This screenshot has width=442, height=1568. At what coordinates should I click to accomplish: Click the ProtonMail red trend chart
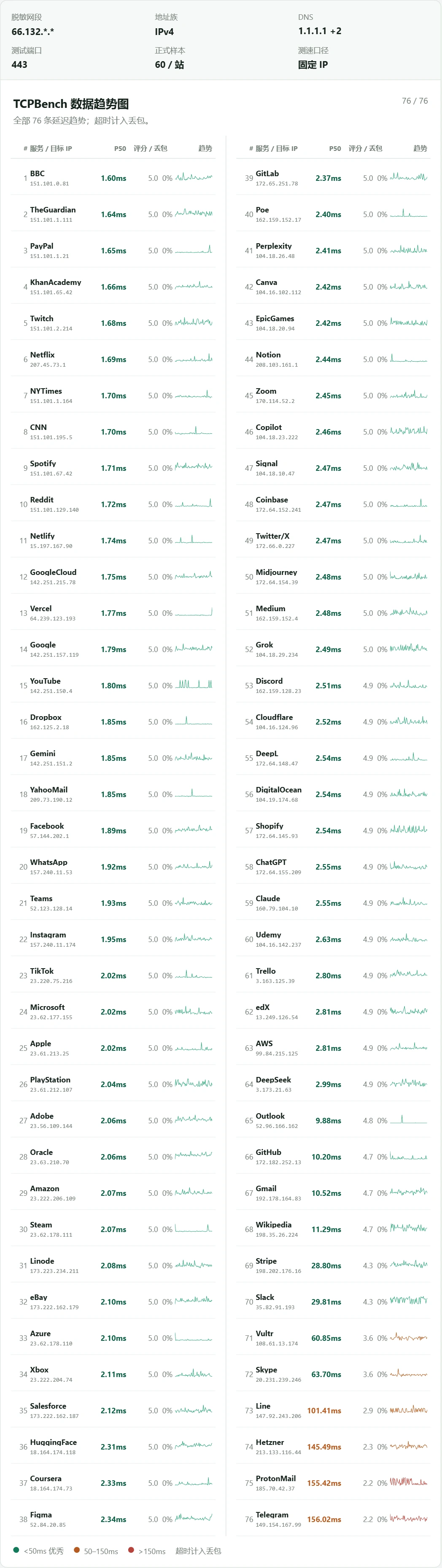(x=409, y=1483)
